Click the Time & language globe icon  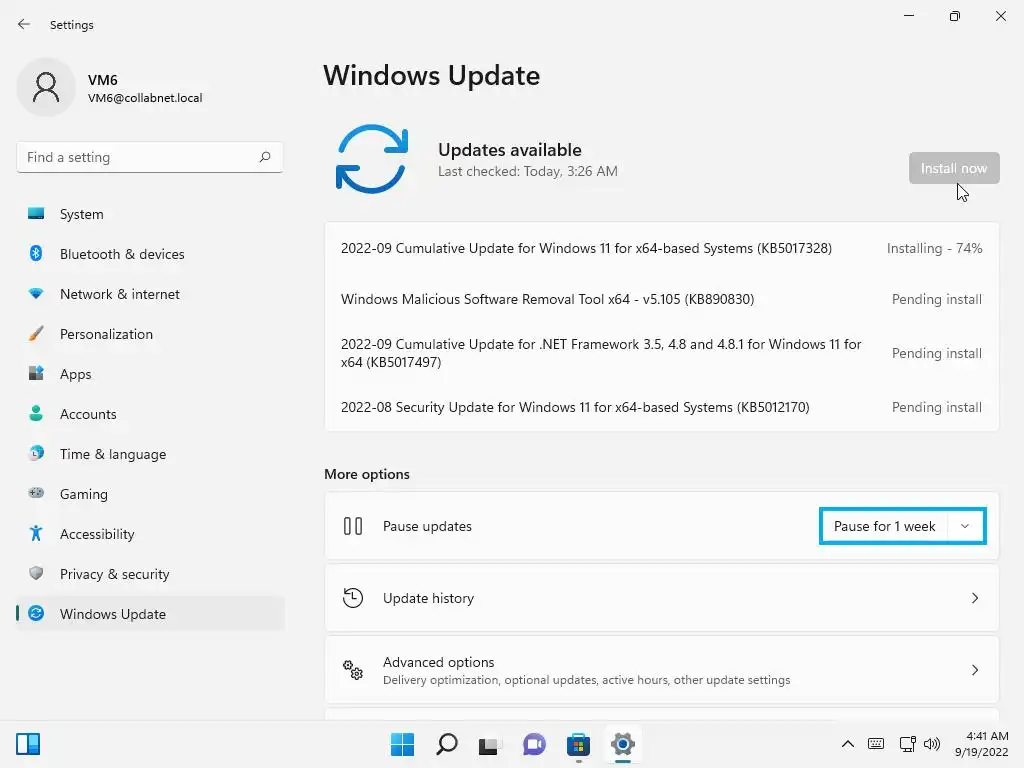click(36, 453)
